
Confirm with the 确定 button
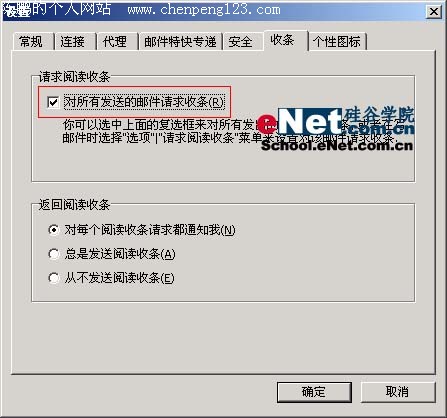[314, 392]
